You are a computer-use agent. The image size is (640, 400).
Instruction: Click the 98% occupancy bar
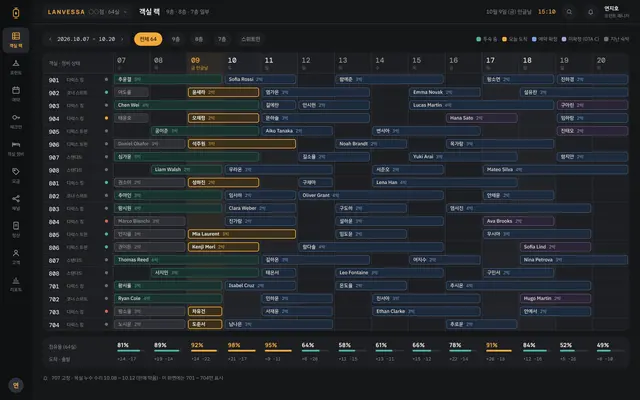(x=242, y=351)
